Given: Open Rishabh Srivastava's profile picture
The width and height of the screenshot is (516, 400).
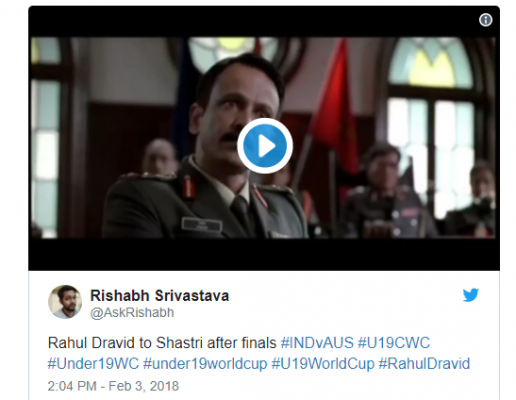Looking at the screenshot, I should click(x=65, y=302).
